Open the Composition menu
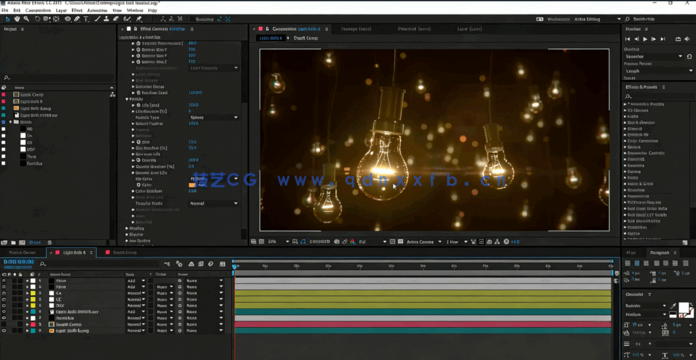Screen dimensions: 696x360 tap(38, 10)
